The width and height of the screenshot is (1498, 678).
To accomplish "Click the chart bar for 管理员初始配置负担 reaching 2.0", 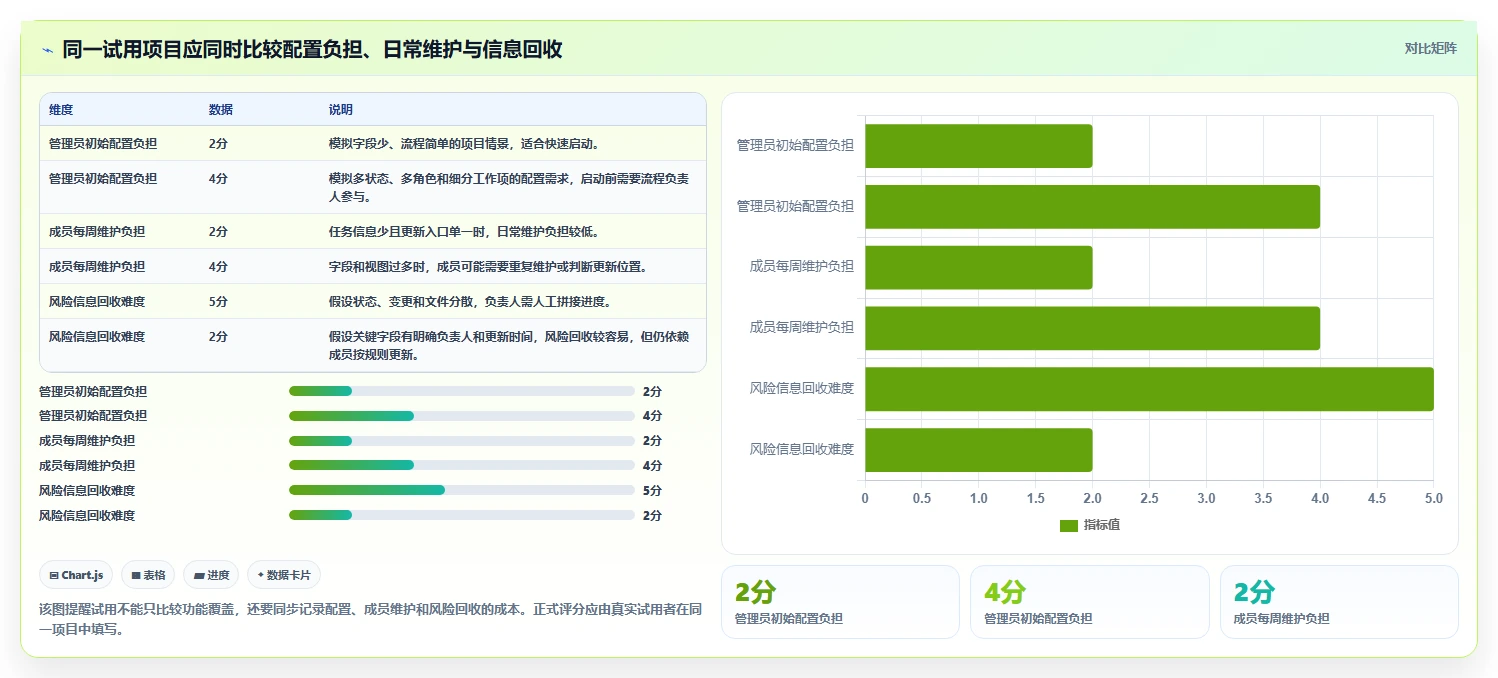I will tap(979, 146).
